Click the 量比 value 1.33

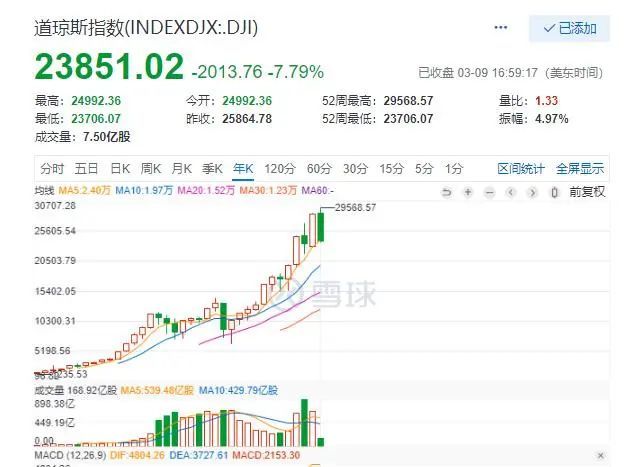(546, 100)
